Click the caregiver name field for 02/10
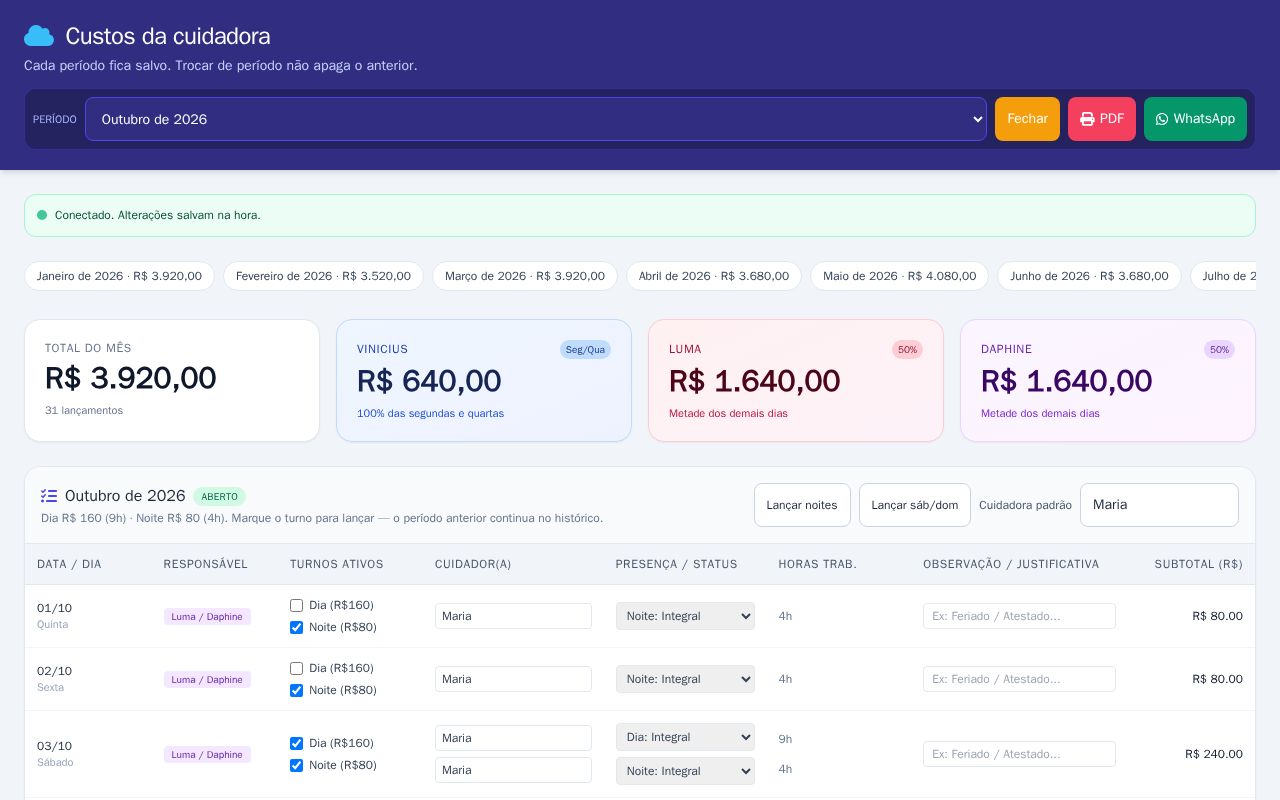 pyautogui.click(x=513, y=679)
